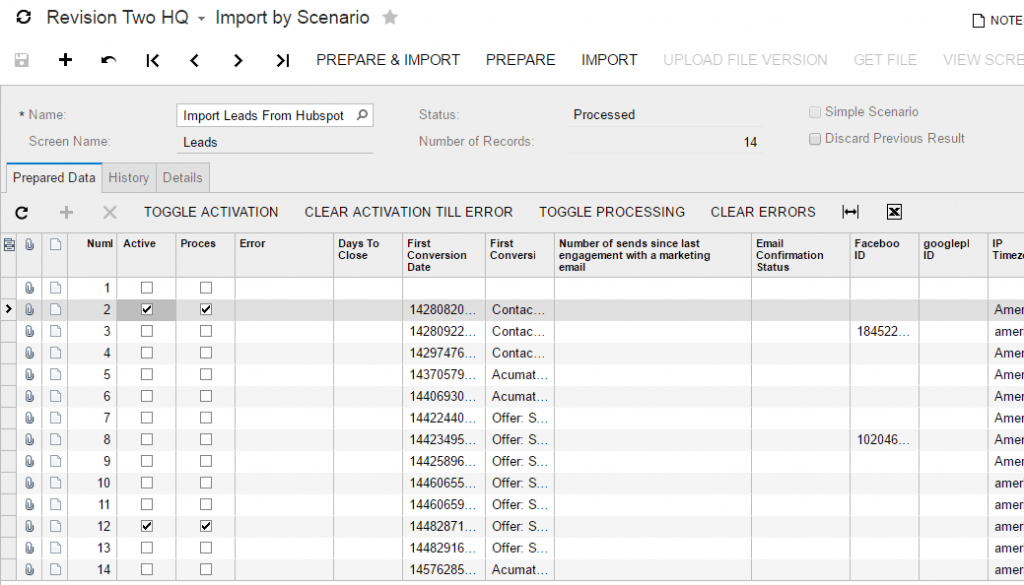This screenshot has width=1024, height=585.
Task: Click the Save disk icon in toolbar
Action: coord(22,60)
